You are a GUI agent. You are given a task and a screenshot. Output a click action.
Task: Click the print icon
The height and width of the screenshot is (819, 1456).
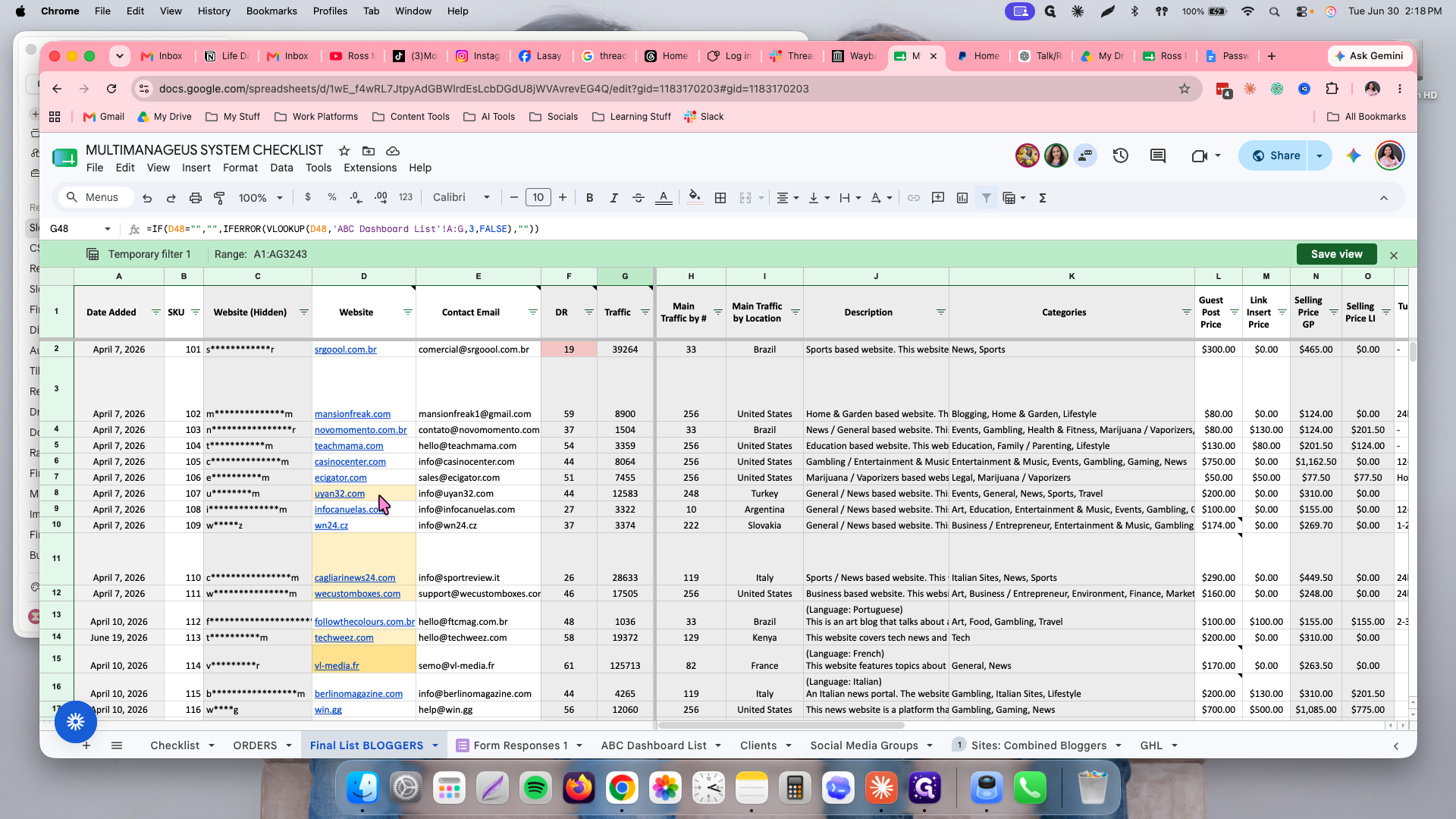pos(195,198)
